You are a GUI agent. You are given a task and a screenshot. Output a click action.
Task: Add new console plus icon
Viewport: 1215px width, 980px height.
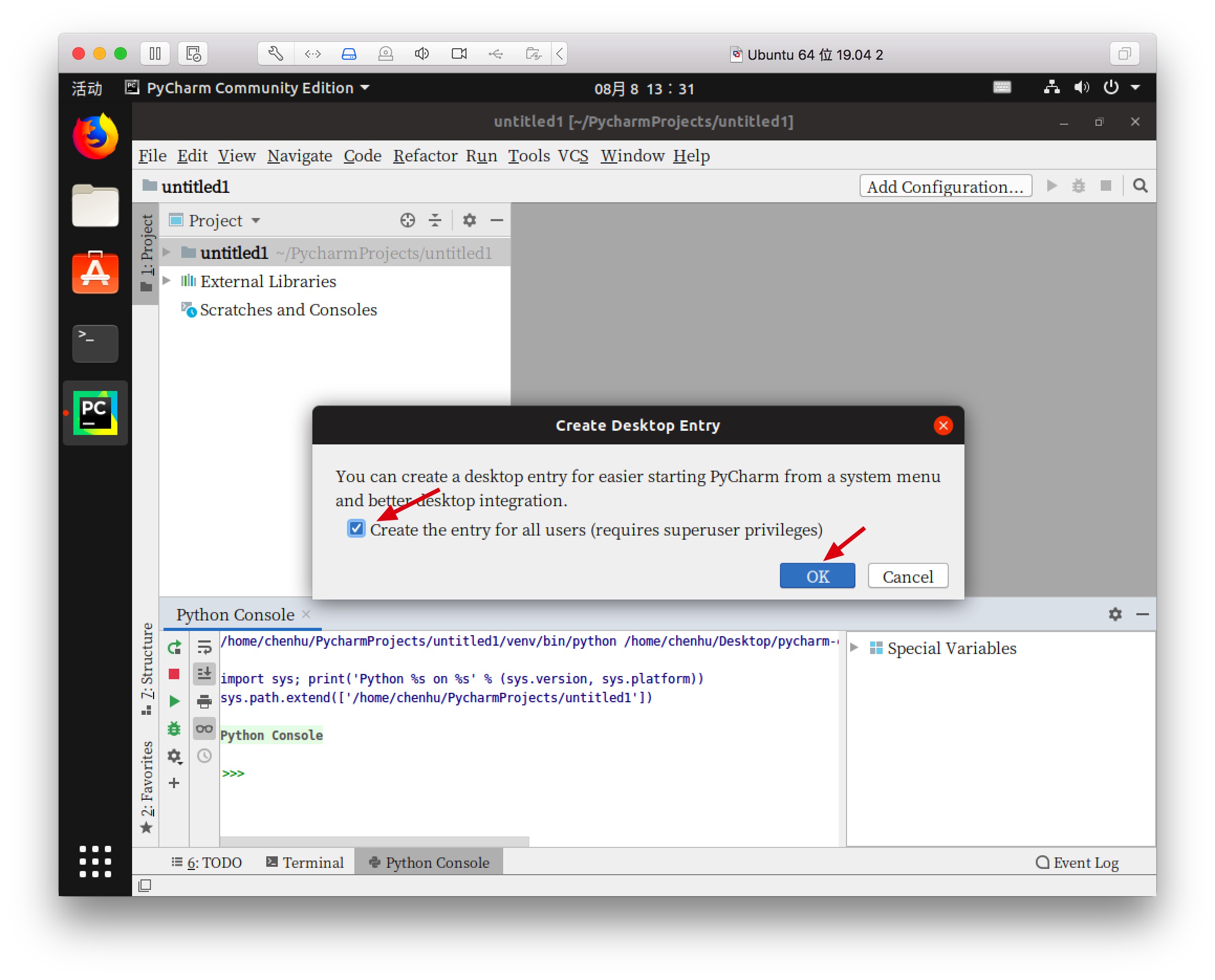coord(174,782)
